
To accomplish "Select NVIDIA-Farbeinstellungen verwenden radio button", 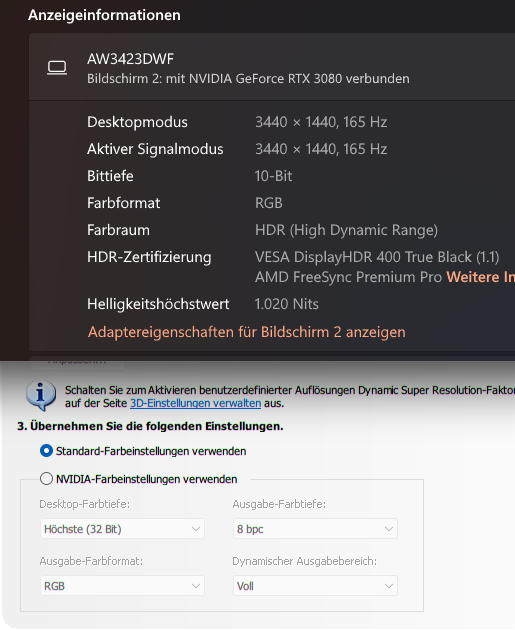I will [46, 478].
